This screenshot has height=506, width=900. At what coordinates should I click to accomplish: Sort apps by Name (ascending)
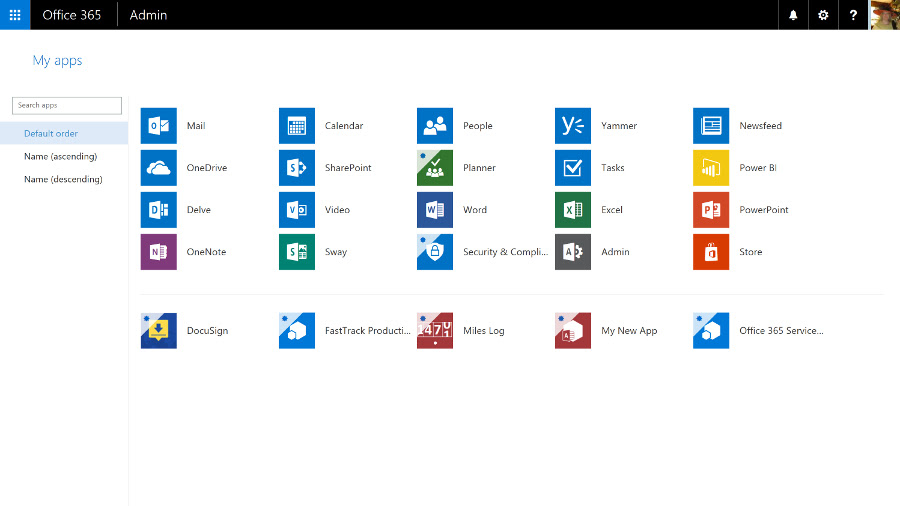tap(64, 156)
